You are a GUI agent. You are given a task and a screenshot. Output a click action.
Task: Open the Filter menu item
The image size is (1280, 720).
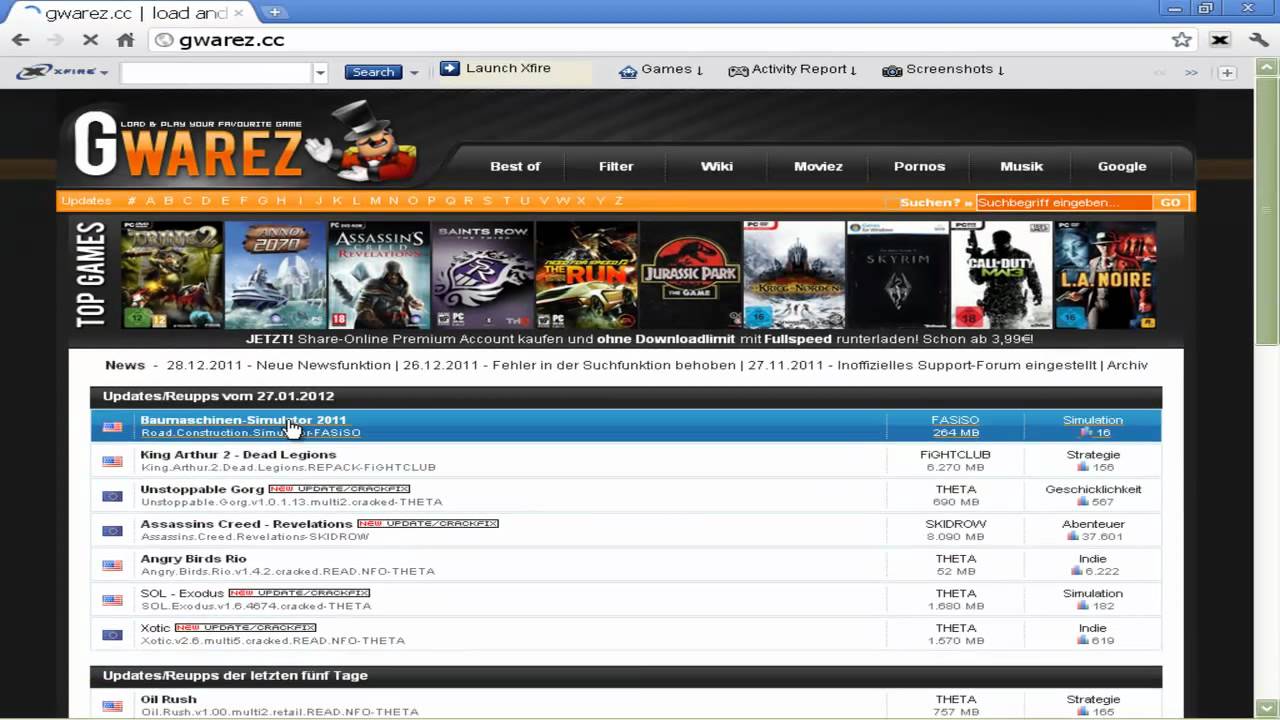click(616, 166)
